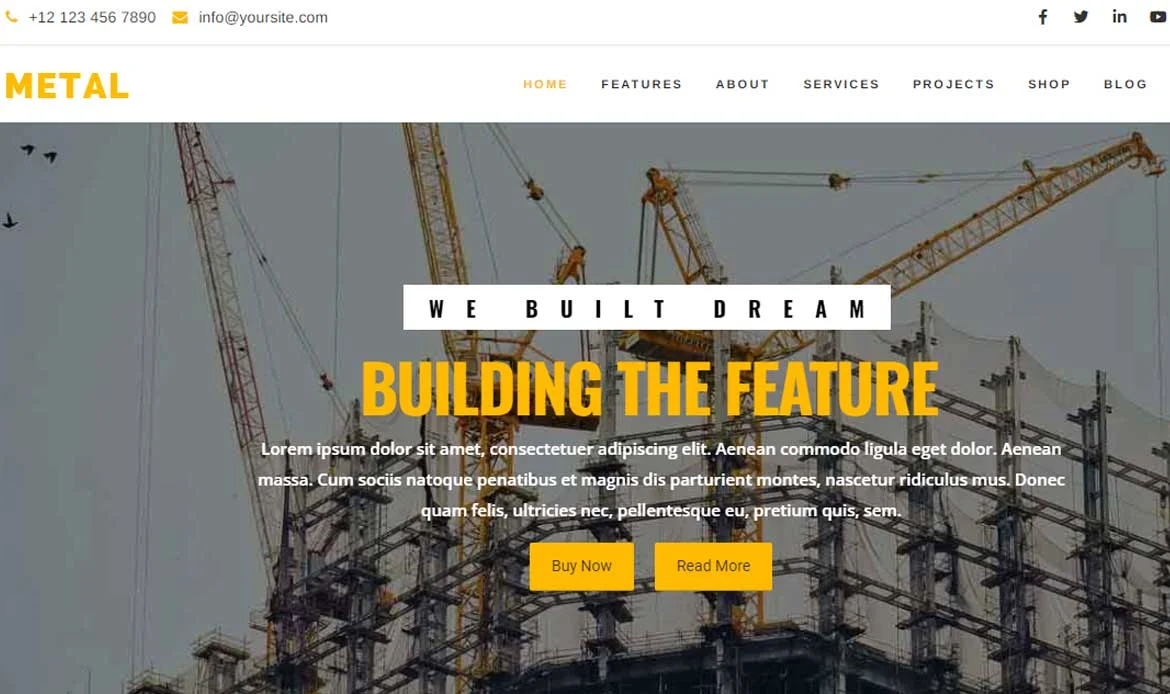Image resolution: width=1170 pixels, height=694 pixels.
Task: Open the SERVICES menu item
Action: point(841,84)
